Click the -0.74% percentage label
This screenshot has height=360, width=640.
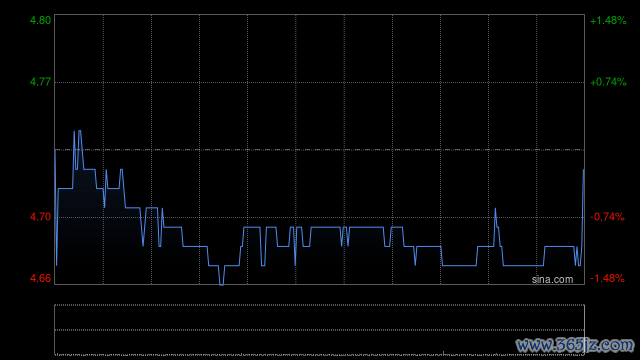click(607, 217)
